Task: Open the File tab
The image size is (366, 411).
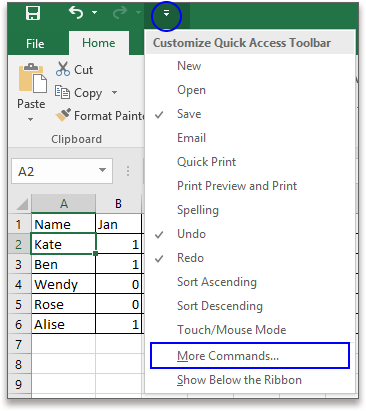Action: pyautogui.click(x=35, y=43)
